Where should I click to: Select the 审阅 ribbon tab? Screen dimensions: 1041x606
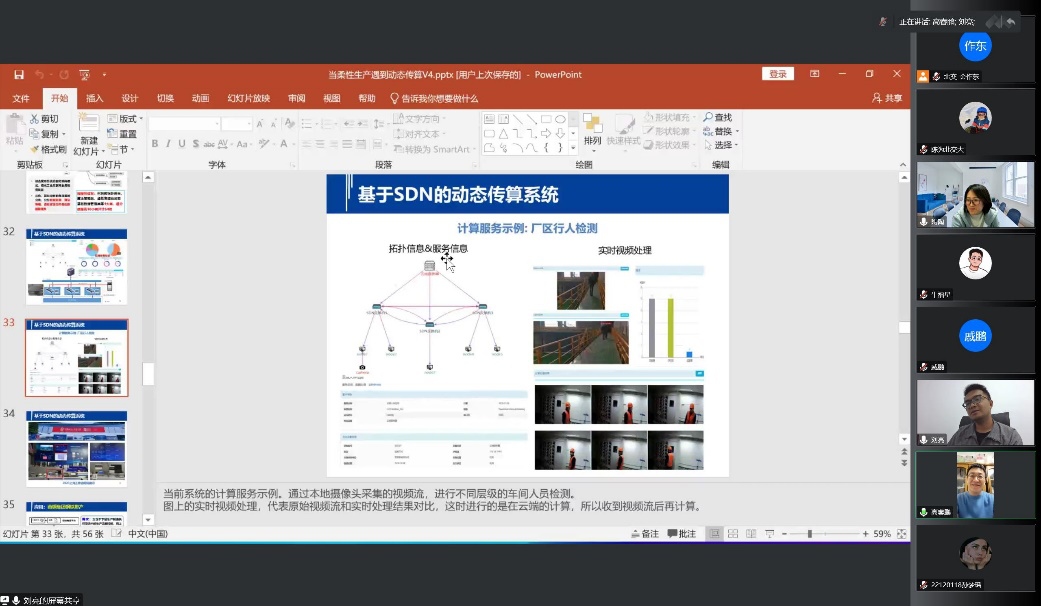click(x=296, y=98)
